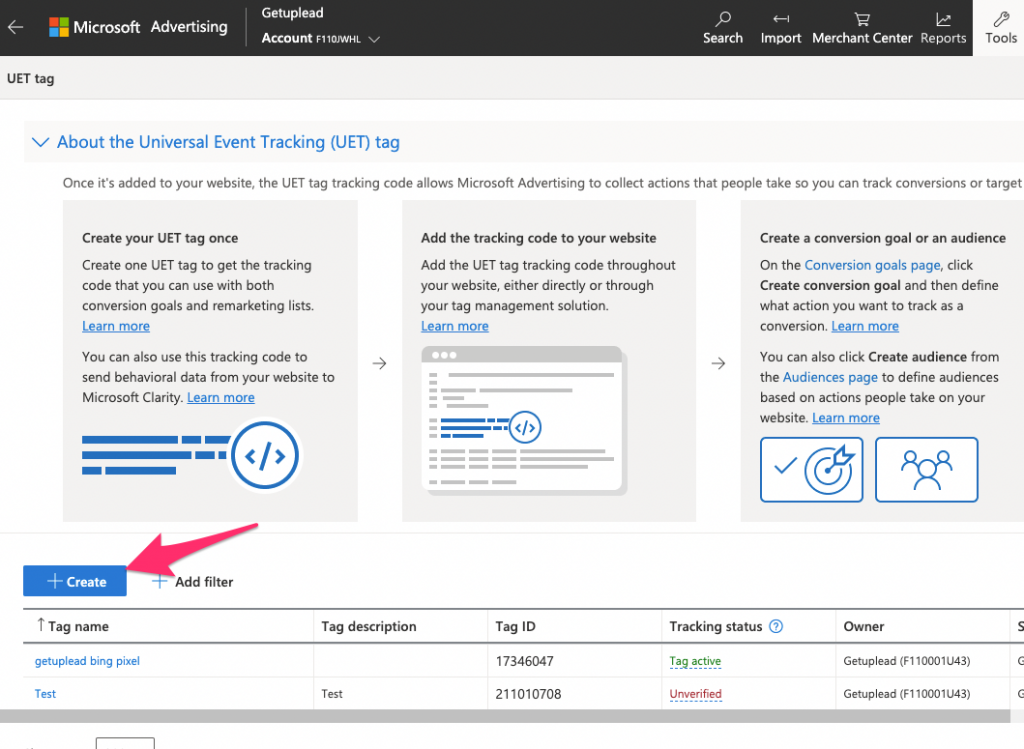Open the Tracking status help icon

point(776,626)
